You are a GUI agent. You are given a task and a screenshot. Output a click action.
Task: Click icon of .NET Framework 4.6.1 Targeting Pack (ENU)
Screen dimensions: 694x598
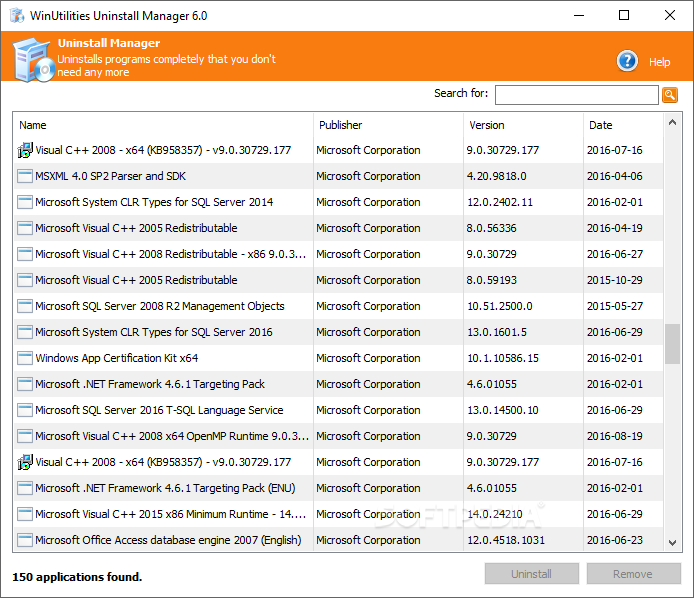[x=25, y=488]
